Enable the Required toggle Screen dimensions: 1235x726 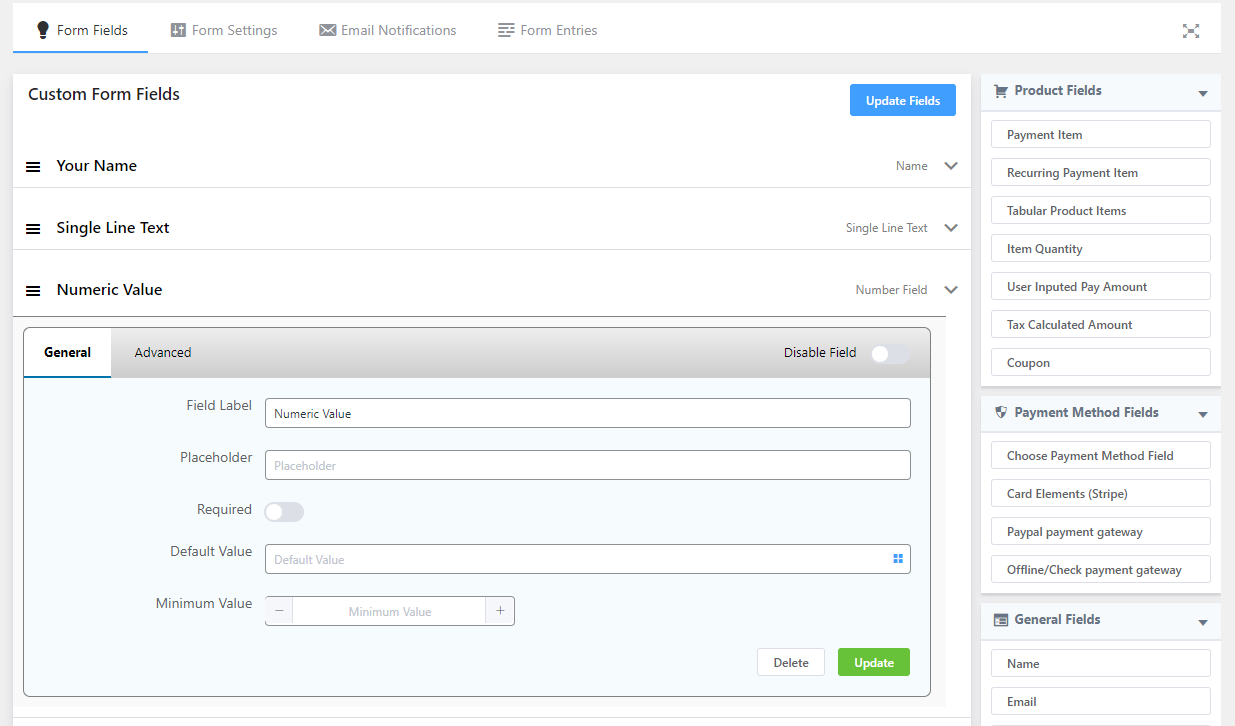(284, 511)
